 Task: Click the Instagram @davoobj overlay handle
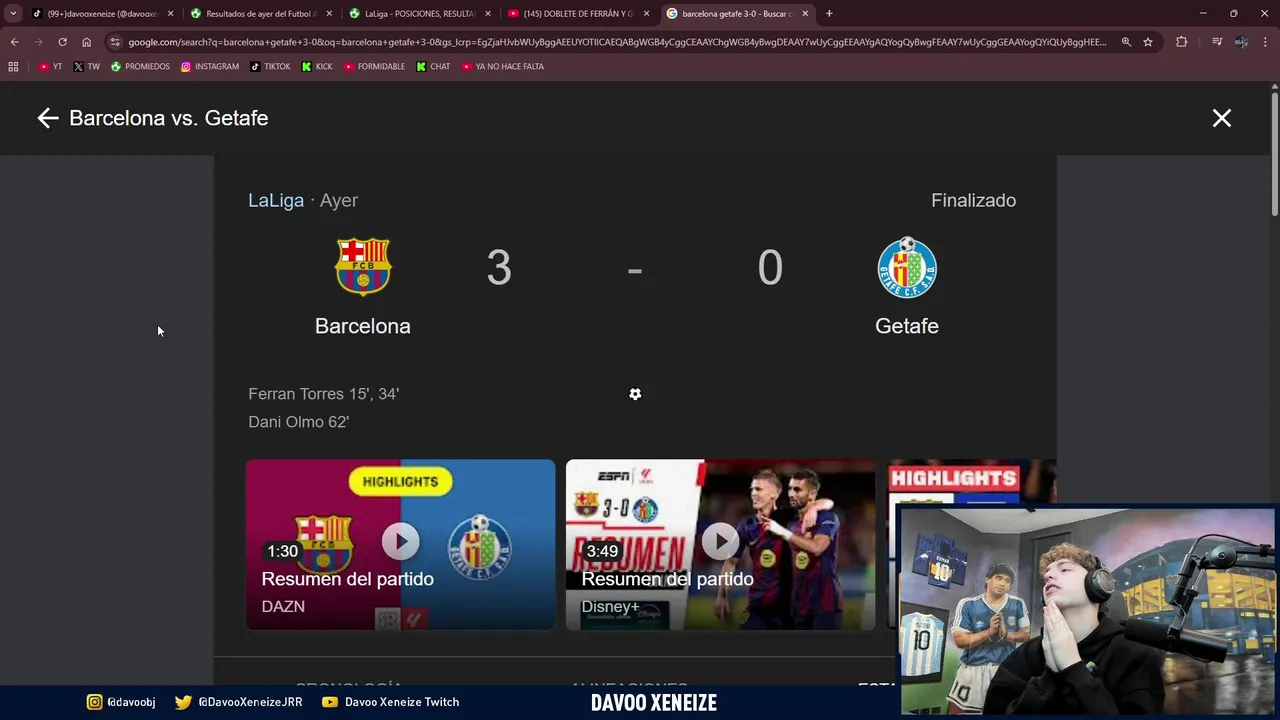pos(121,702)
